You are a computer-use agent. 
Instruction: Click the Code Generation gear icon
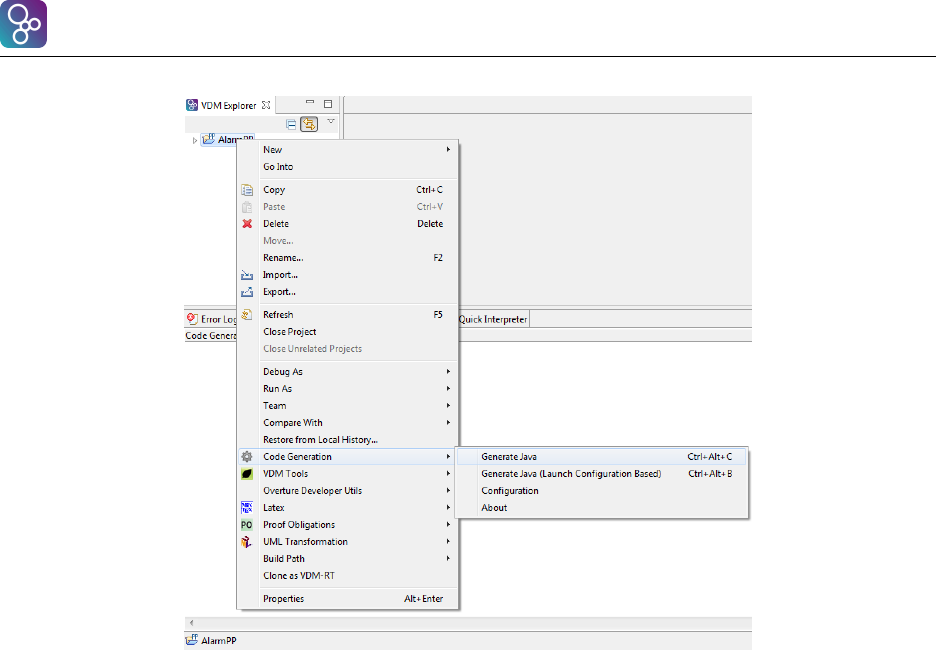pos(247,457)
